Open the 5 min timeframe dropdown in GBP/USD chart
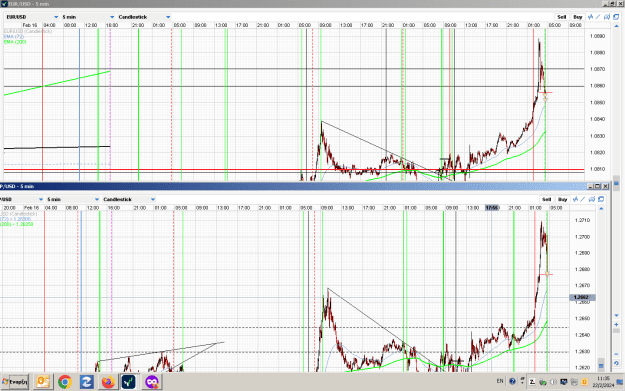The width and height of the screenshot is (625, 391). (x=73, y=199)
